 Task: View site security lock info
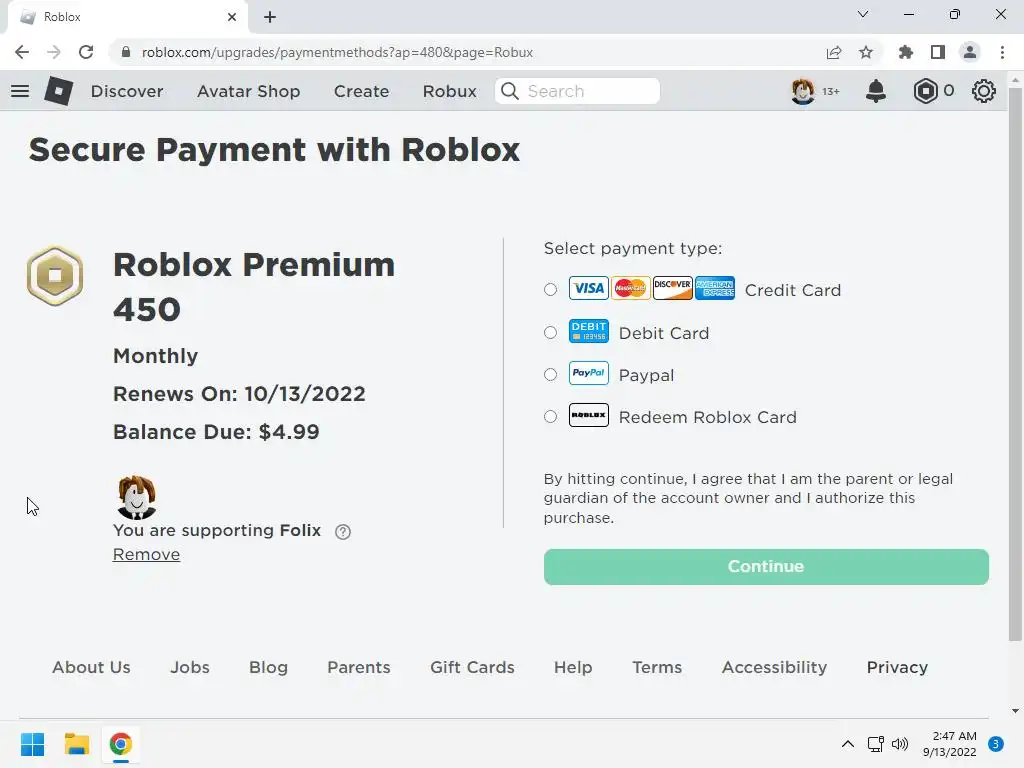pos(126,52)
